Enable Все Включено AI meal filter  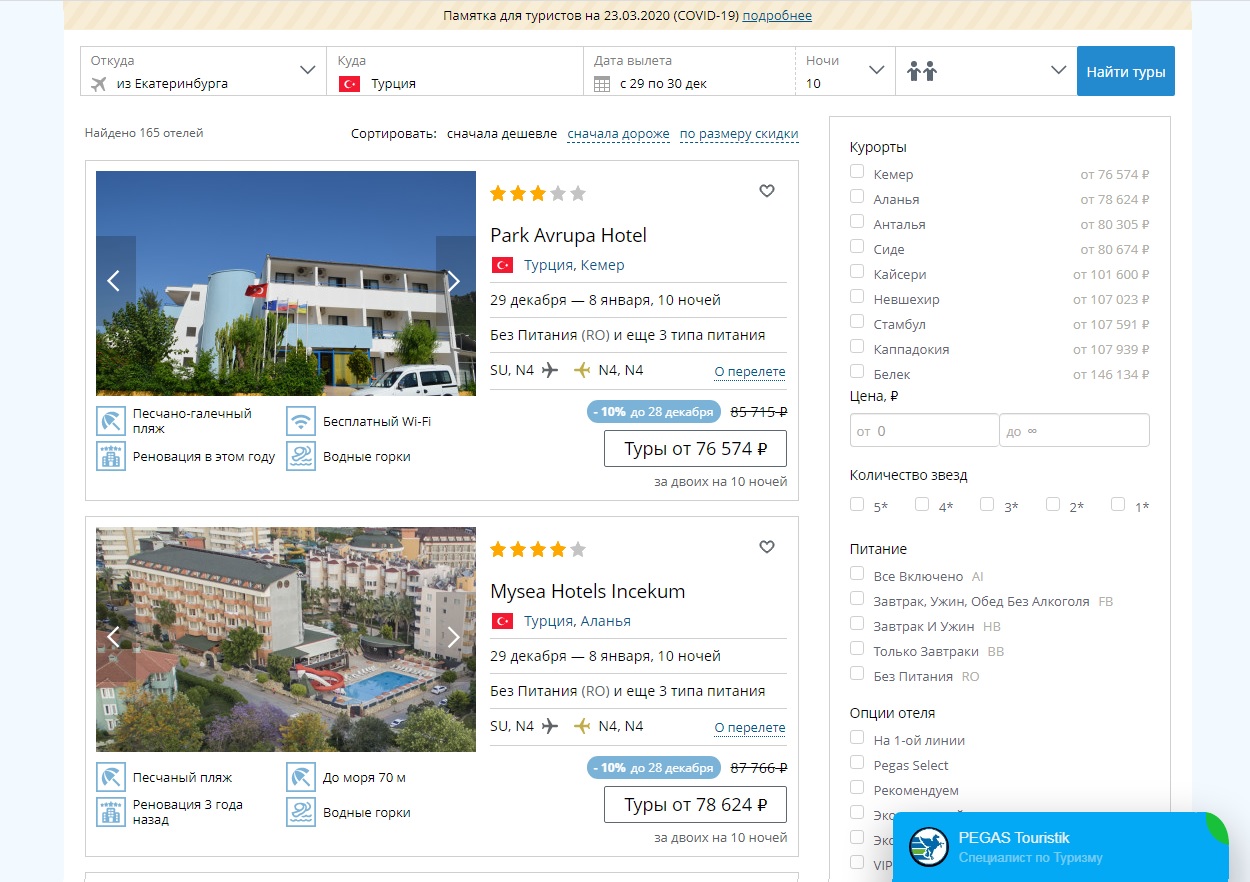pyautogui.click(x=857, y=573)
